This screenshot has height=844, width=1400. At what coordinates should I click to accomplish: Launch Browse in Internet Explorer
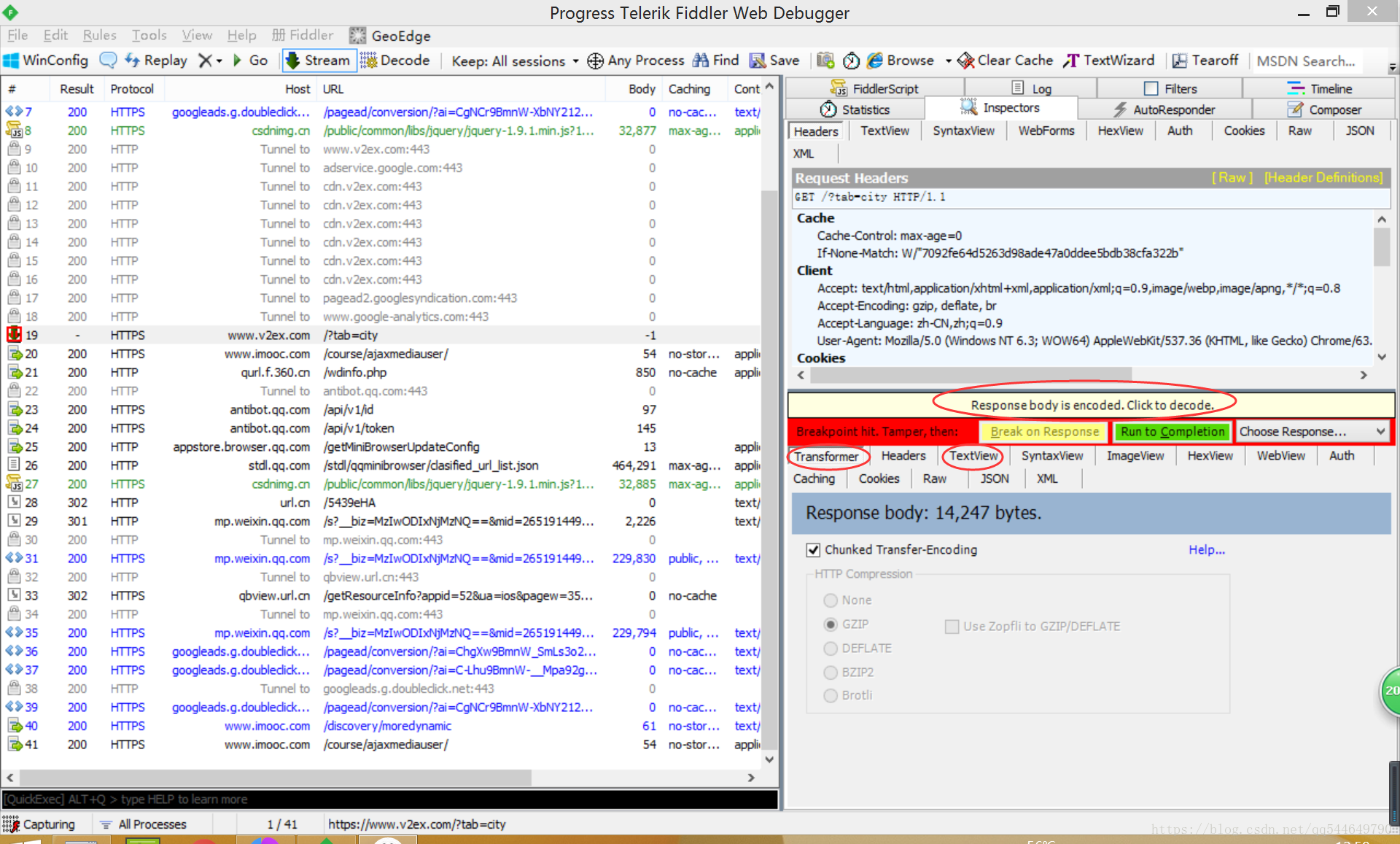point(901,61)
